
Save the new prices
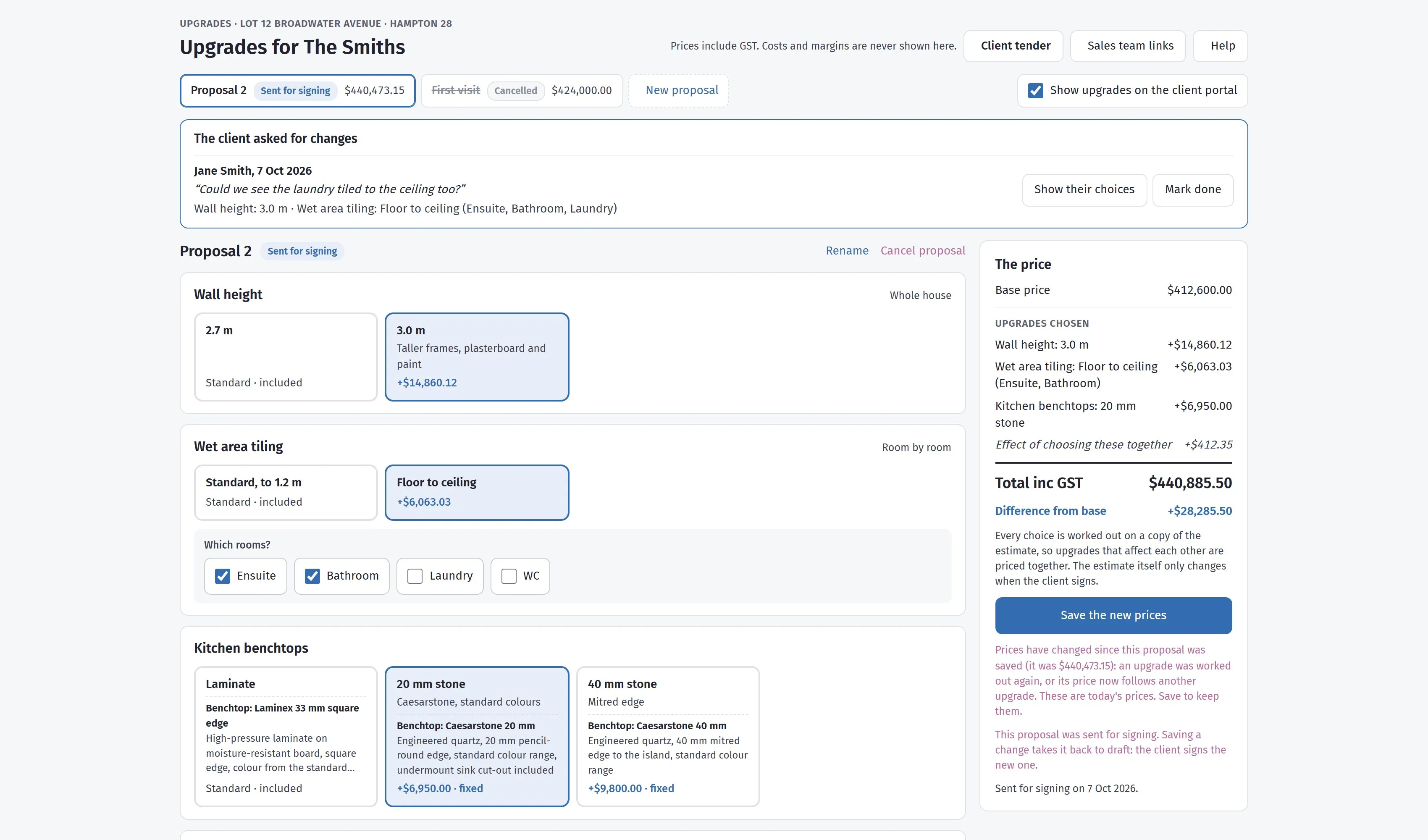(1113, 616)
